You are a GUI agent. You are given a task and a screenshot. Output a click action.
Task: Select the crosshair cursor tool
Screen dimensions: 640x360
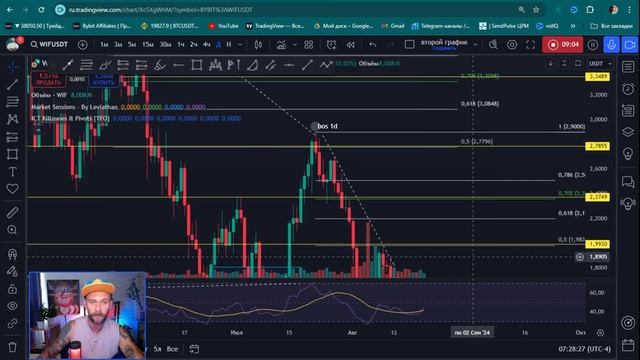click(12, 66)
